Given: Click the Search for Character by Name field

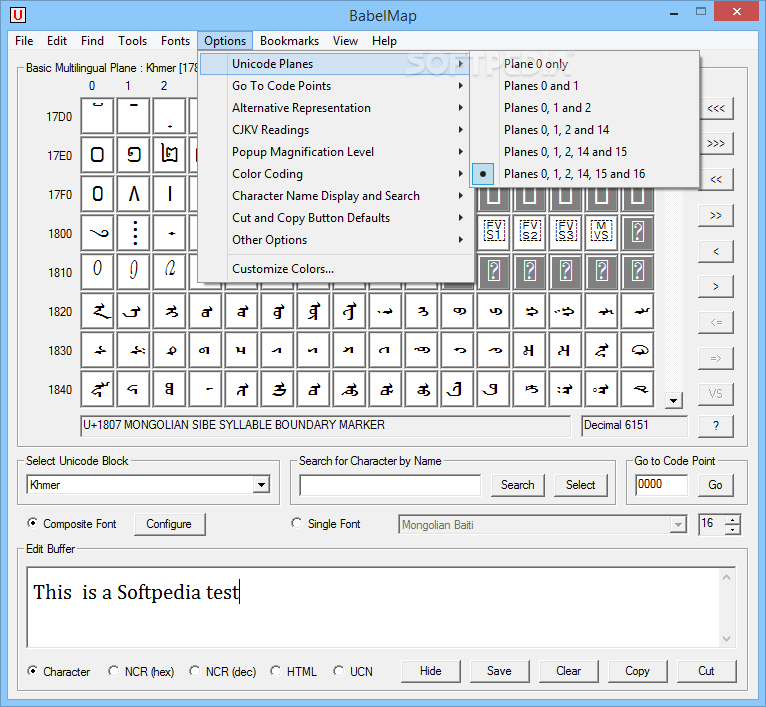Looking at the screenshot, I should pos(390,485).
